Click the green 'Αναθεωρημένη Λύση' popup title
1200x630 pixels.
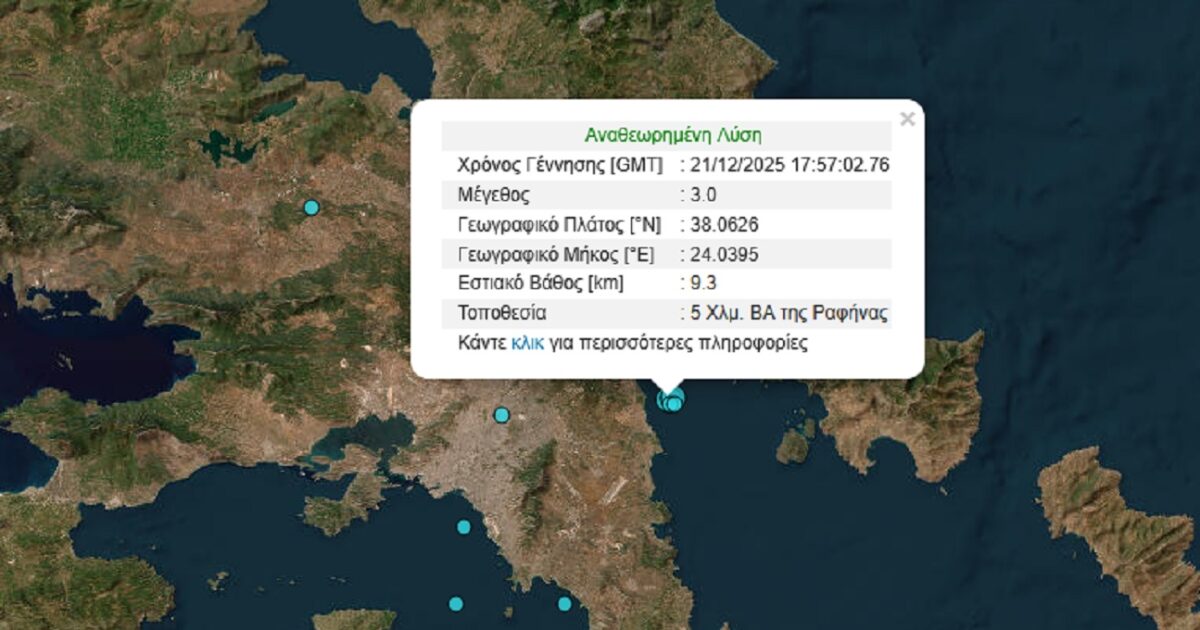[666, 136]
